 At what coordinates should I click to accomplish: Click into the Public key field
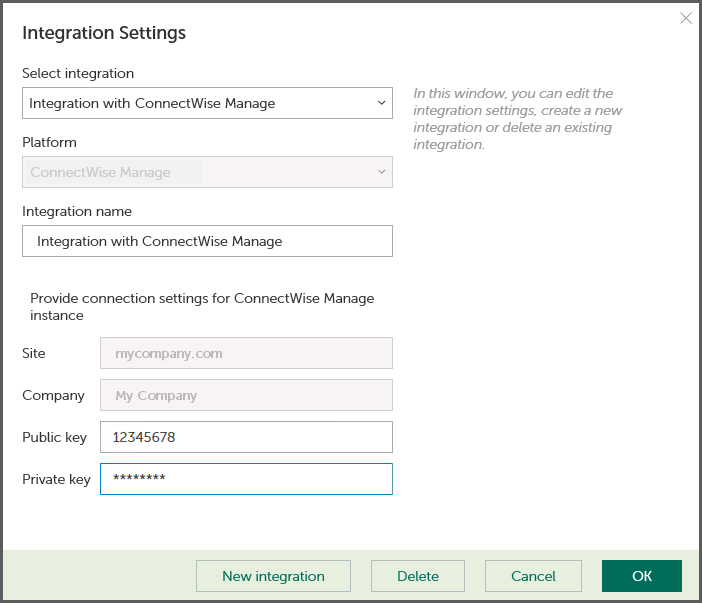246,437
